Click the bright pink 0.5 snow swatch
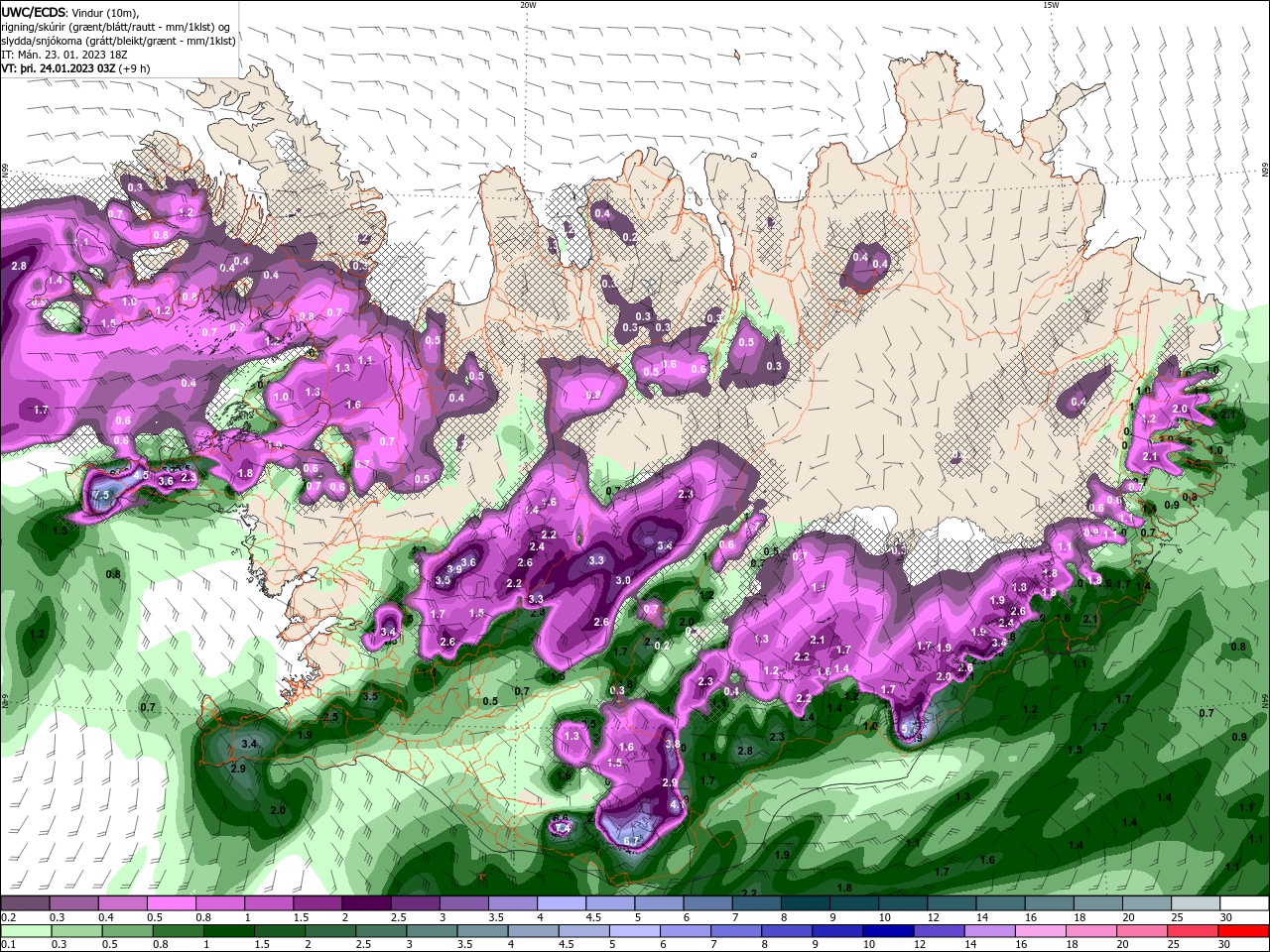The height and width of the screenshot is (952, 1270). [x=172, y=903]
